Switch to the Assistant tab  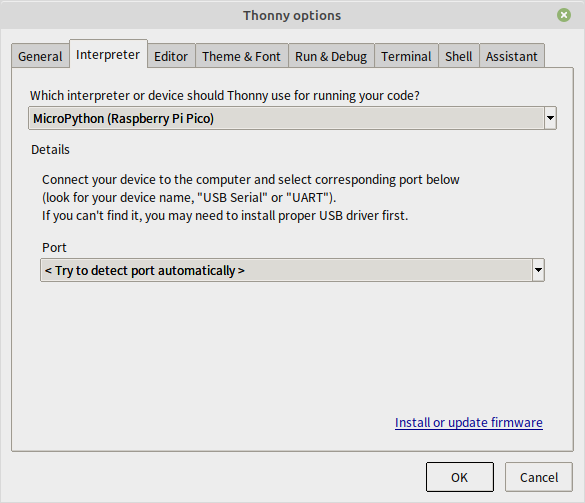[x=512, y=56]
